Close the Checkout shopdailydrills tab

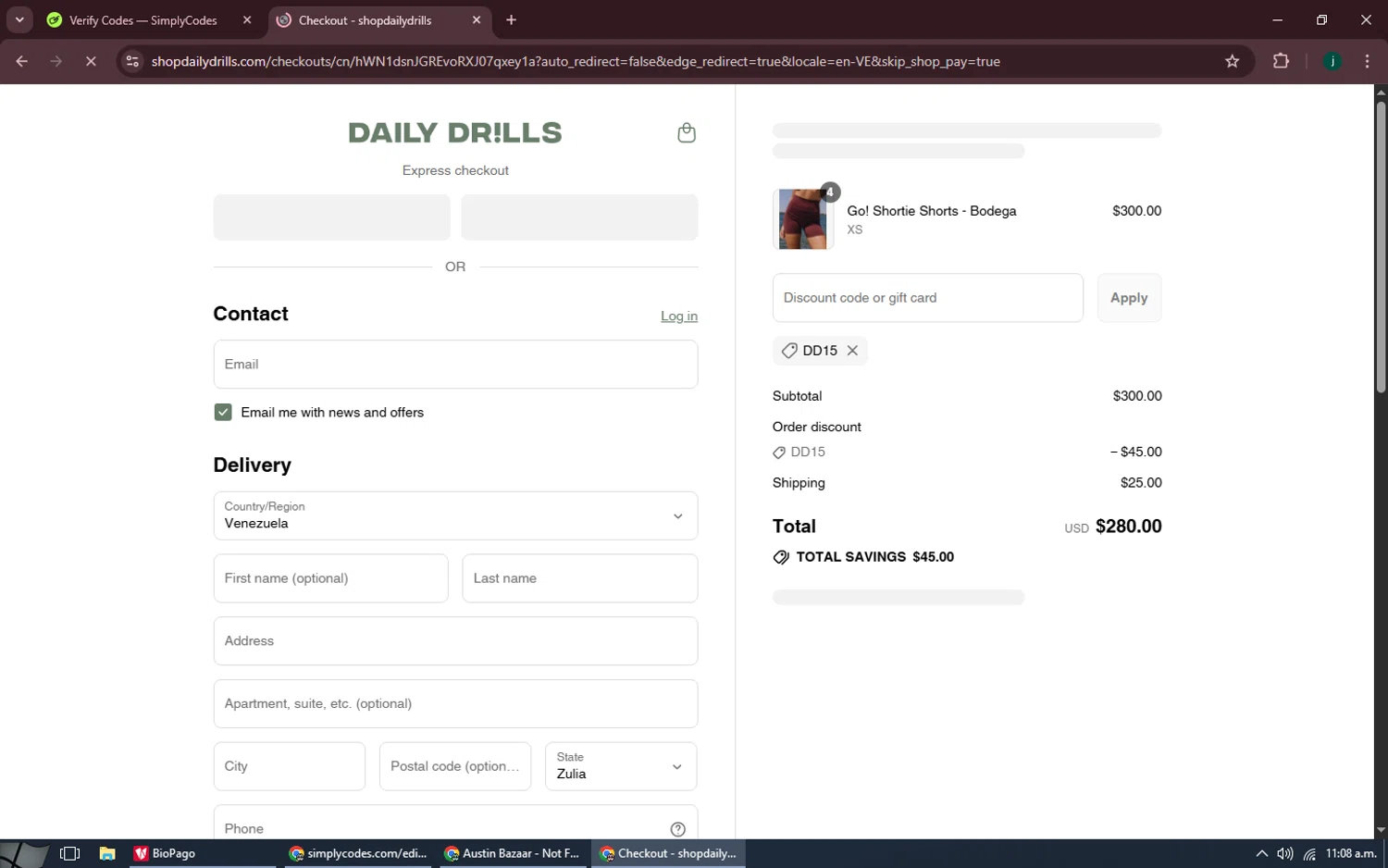pyautogui.click(x=477, y=19)
